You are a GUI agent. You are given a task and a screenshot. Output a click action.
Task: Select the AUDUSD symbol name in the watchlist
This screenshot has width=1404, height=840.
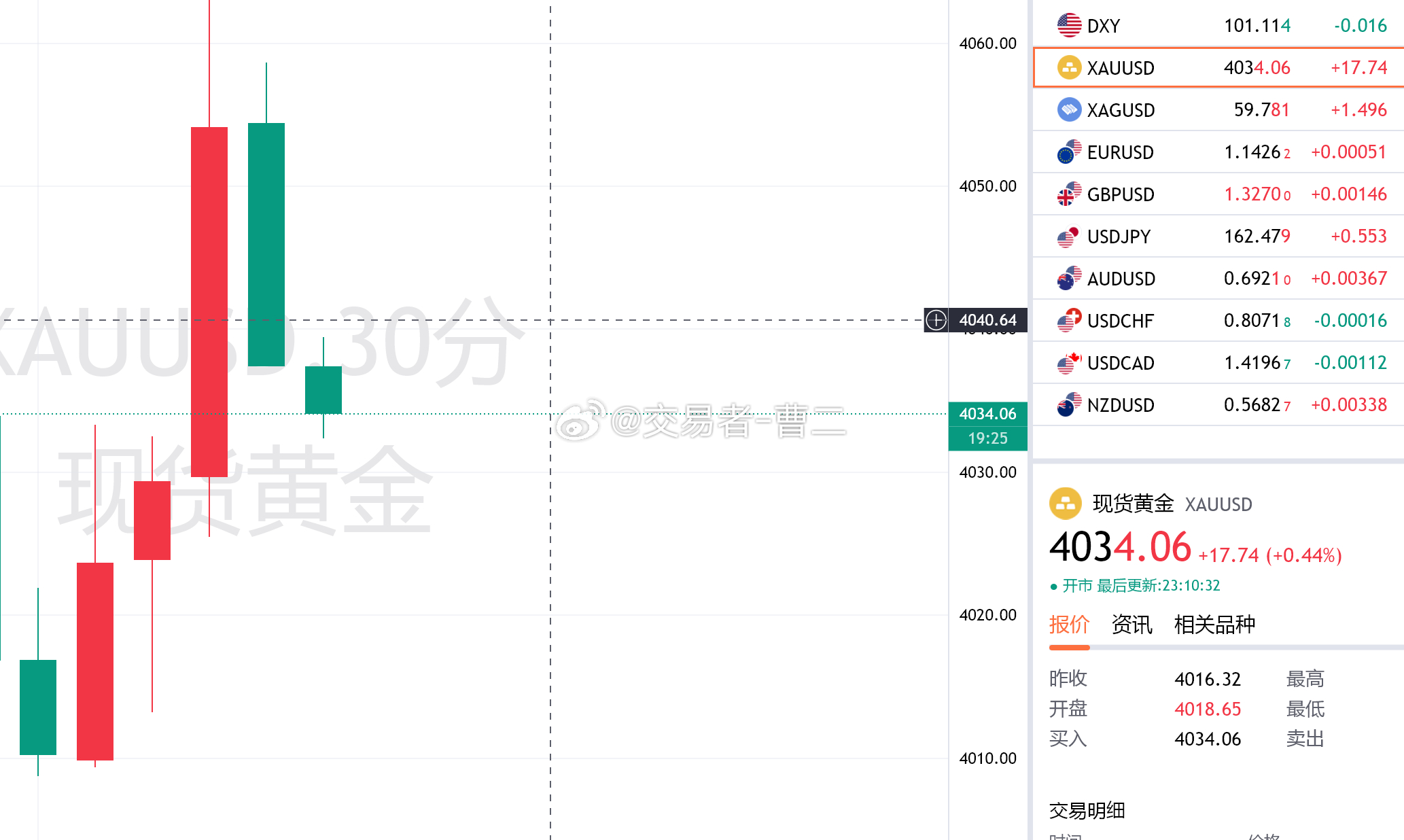pyautogui.click(x=1121, y=279)
